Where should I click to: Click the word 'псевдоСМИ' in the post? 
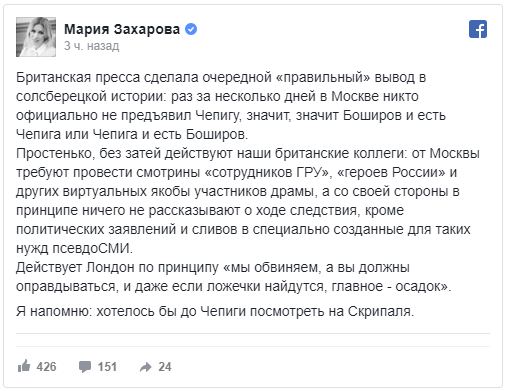point(93,248)
